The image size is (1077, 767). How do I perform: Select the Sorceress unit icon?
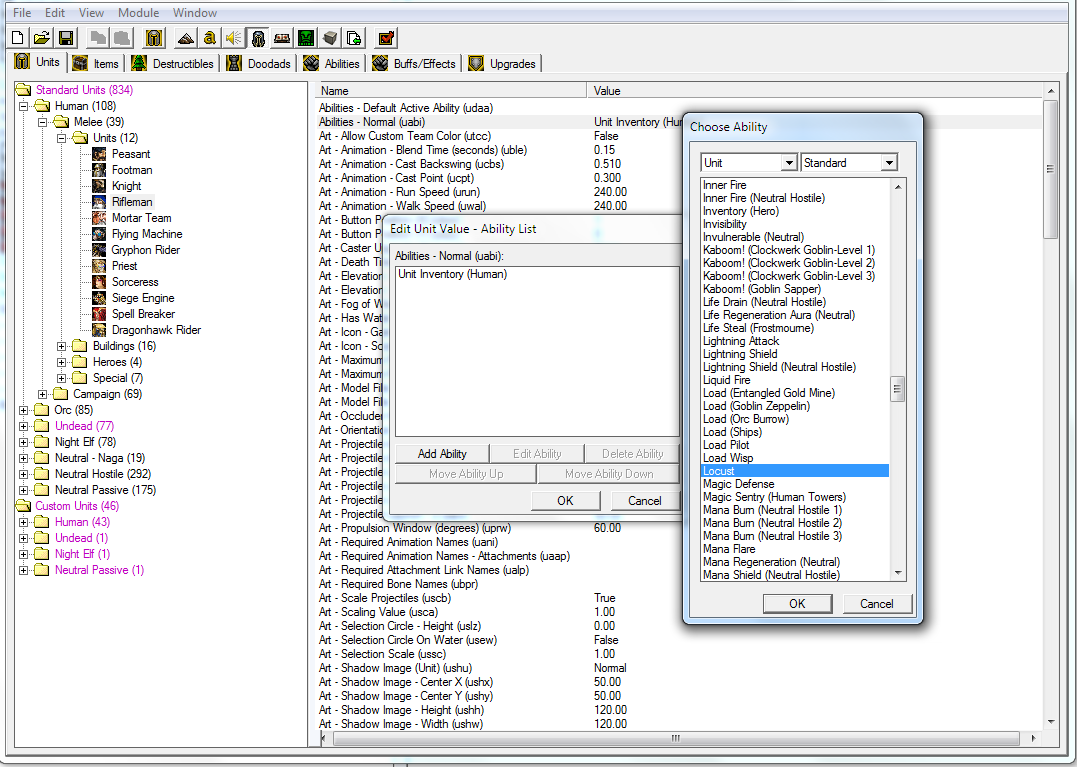[100, 282]
